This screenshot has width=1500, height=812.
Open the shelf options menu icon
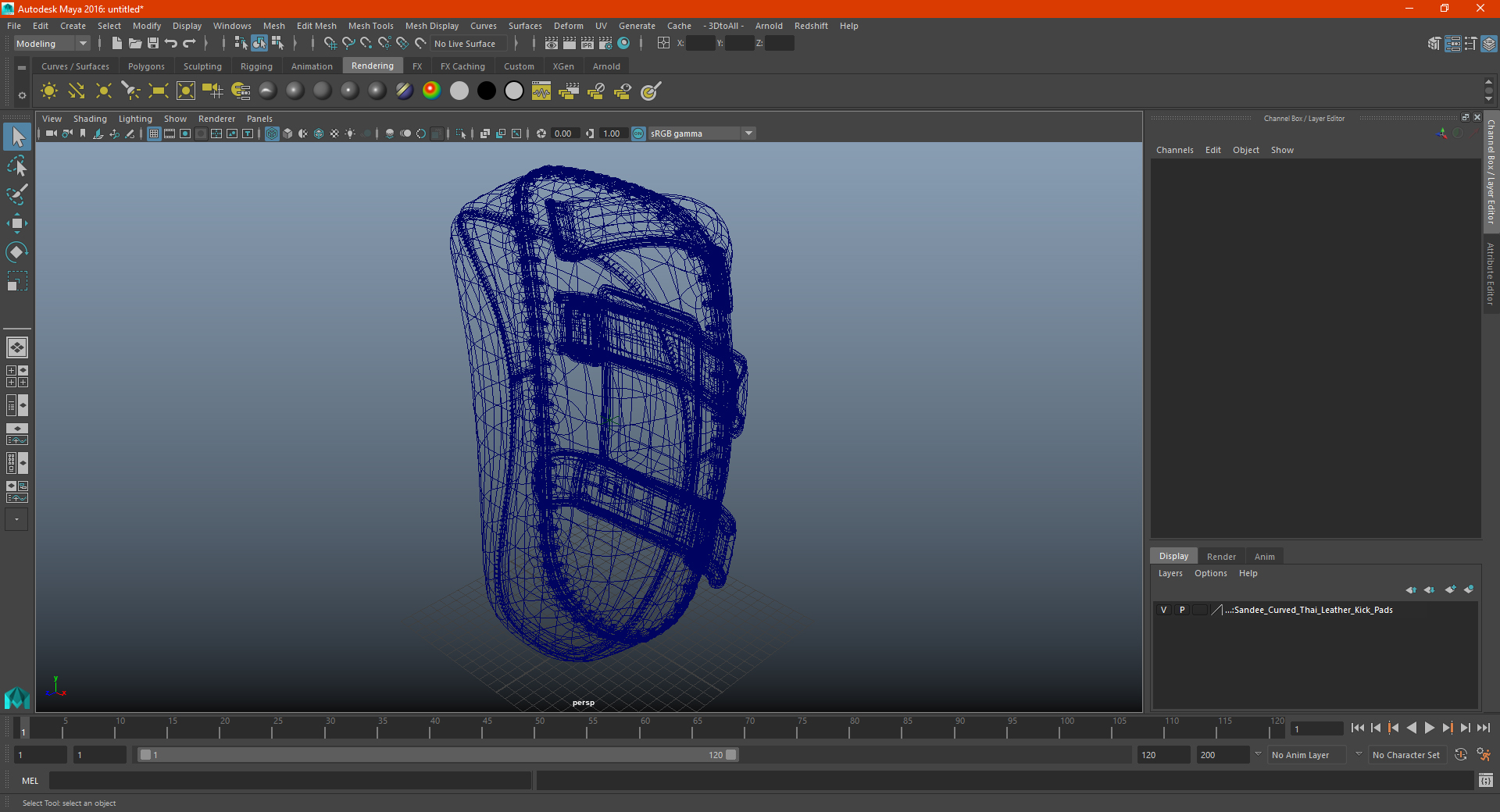click(22, 95)
